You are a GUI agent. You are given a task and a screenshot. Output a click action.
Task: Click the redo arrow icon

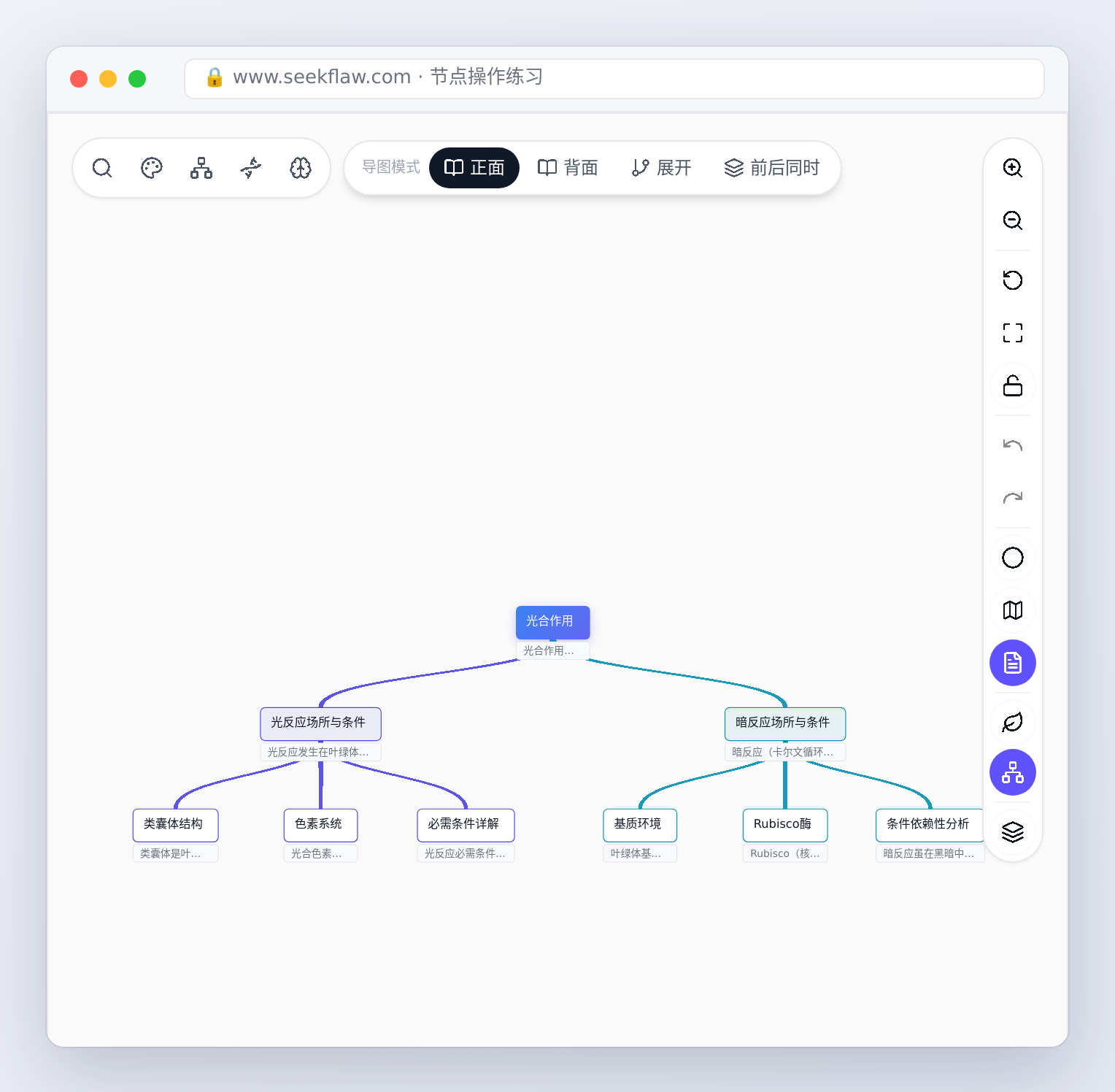[1013, 498]
